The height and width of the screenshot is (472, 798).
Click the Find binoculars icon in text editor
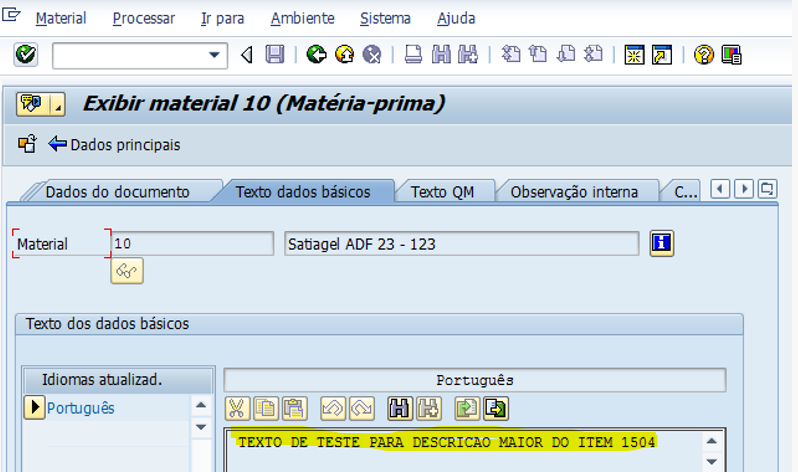click(401, 408)
